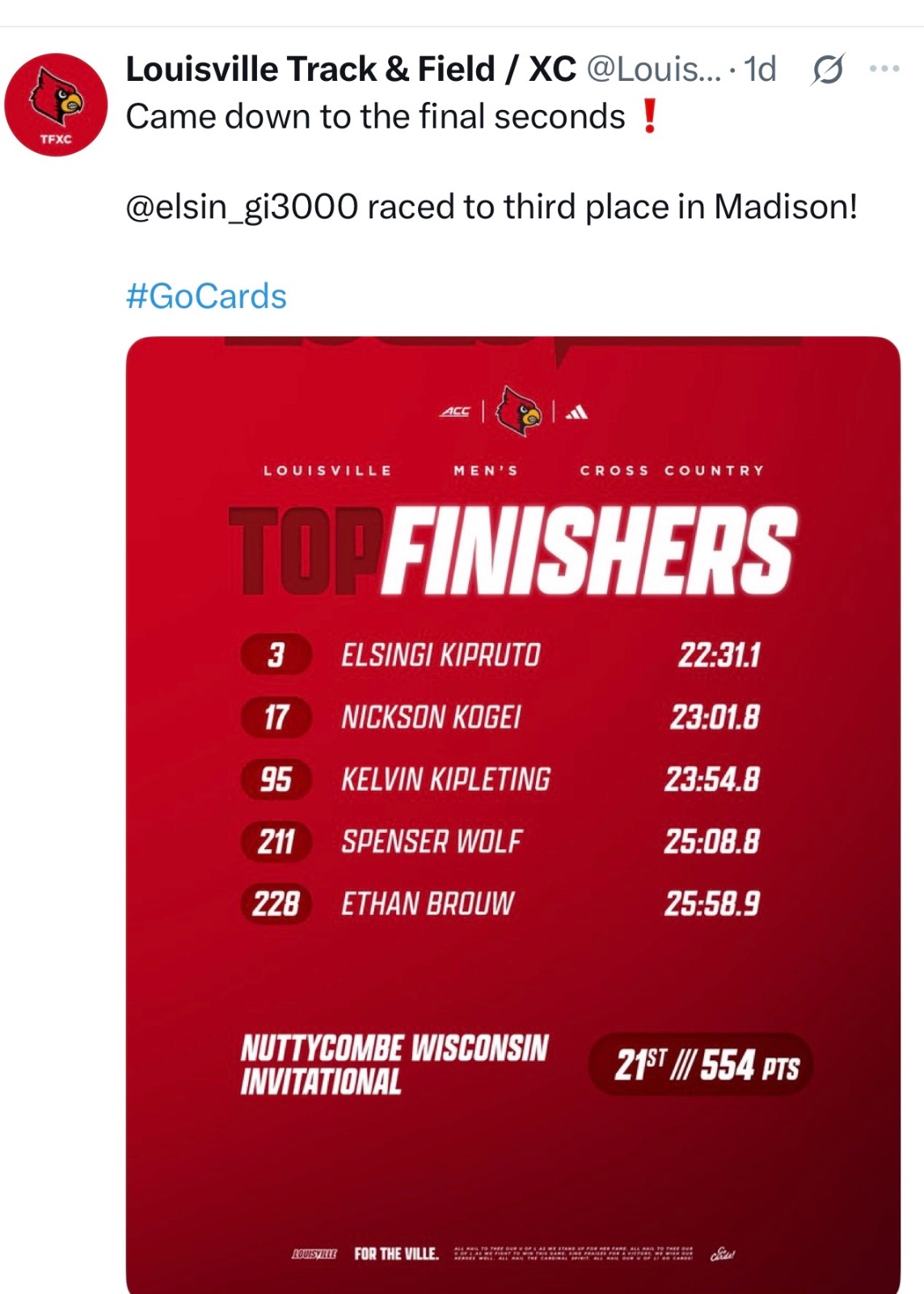The width and height of the screenshot is (924, 1294).
Task: Open Louisville Track & Field profile avatar
Action: click(56, 105)
